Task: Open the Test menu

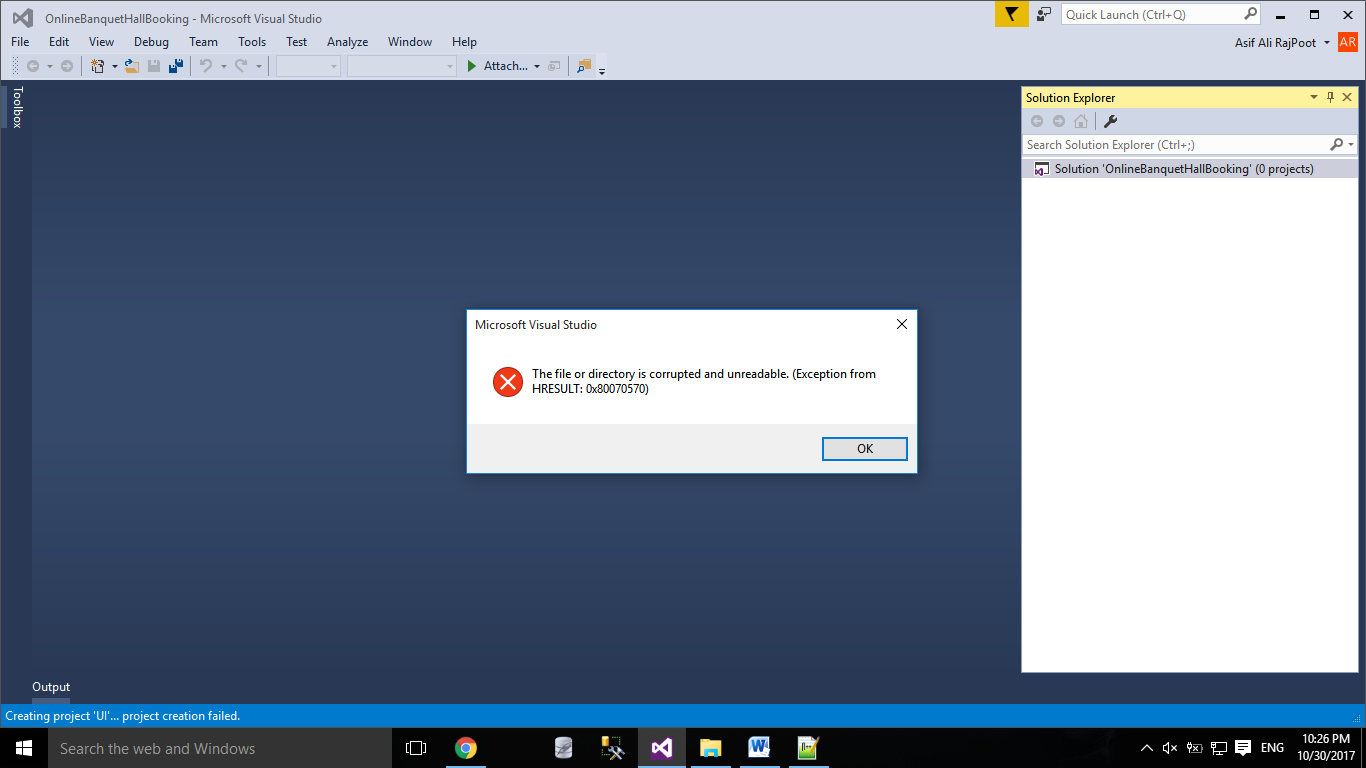Action: 296,42
